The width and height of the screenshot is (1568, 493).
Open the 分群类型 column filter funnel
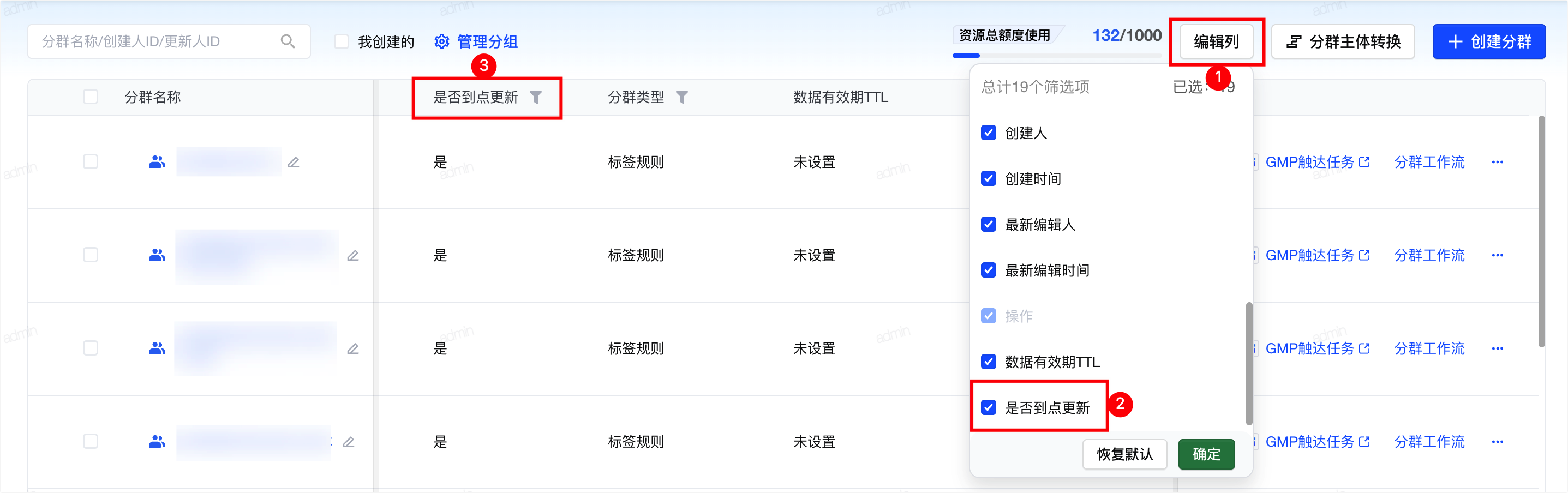(682, 98)
